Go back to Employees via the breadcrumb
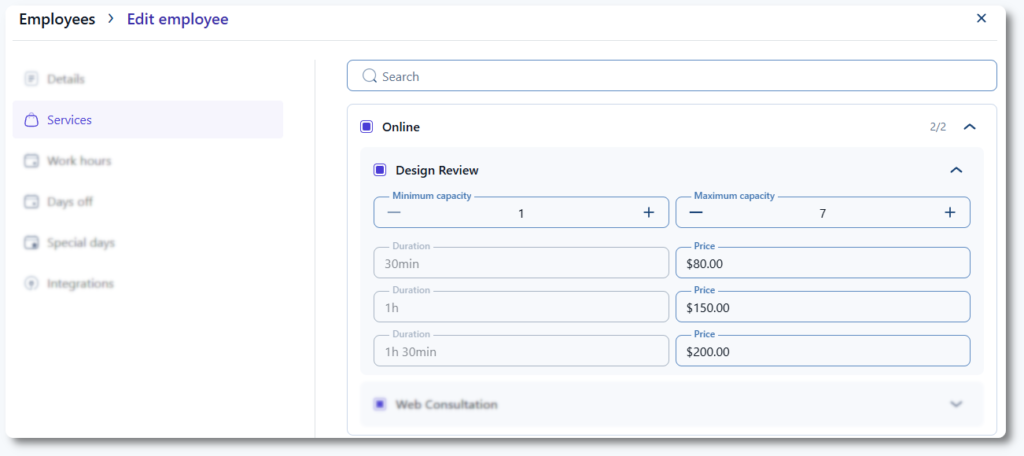Screen dimensions: 1024x456 coord(57,19)
